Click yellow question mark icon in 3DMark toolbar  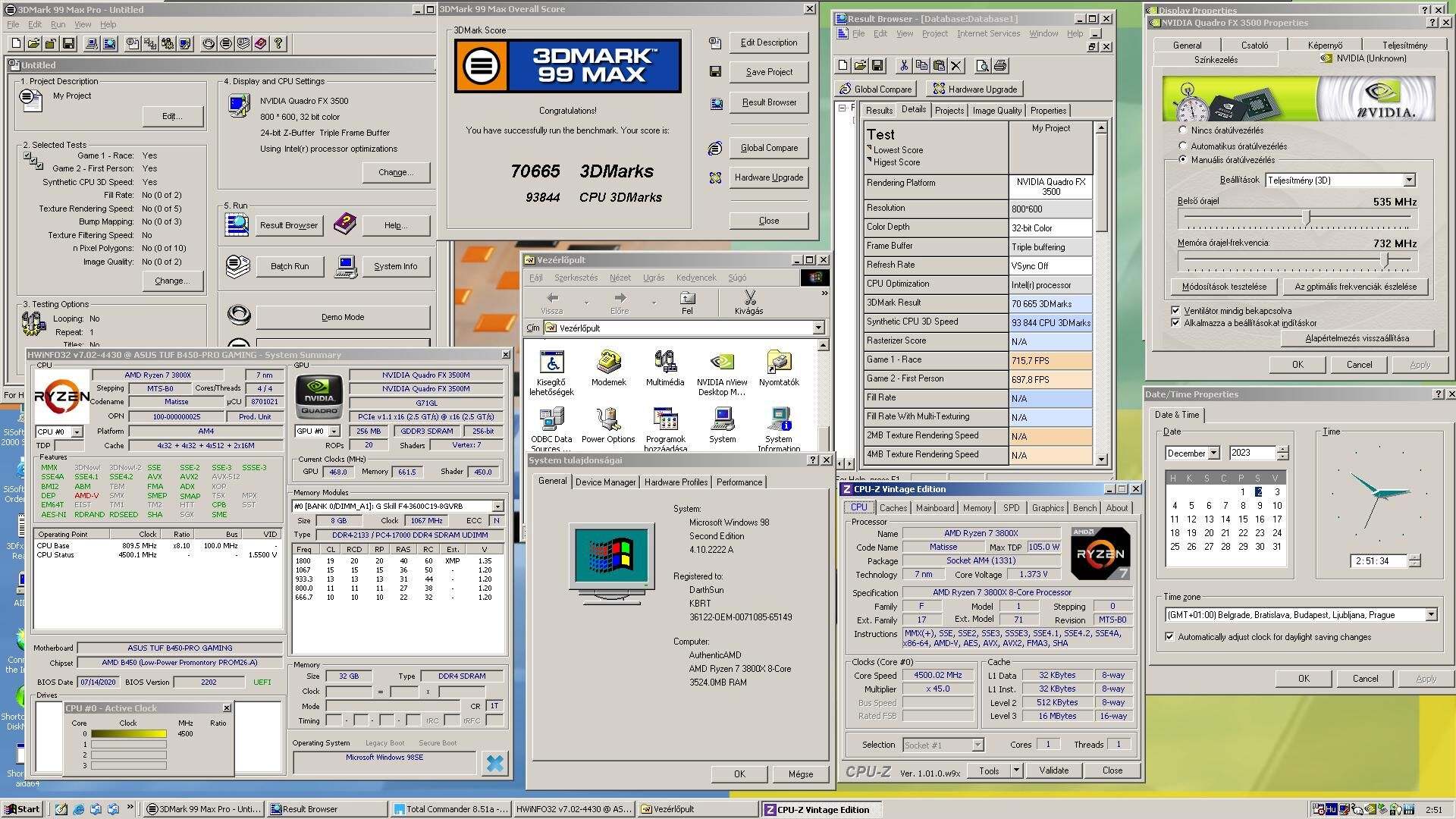point(278,44)
